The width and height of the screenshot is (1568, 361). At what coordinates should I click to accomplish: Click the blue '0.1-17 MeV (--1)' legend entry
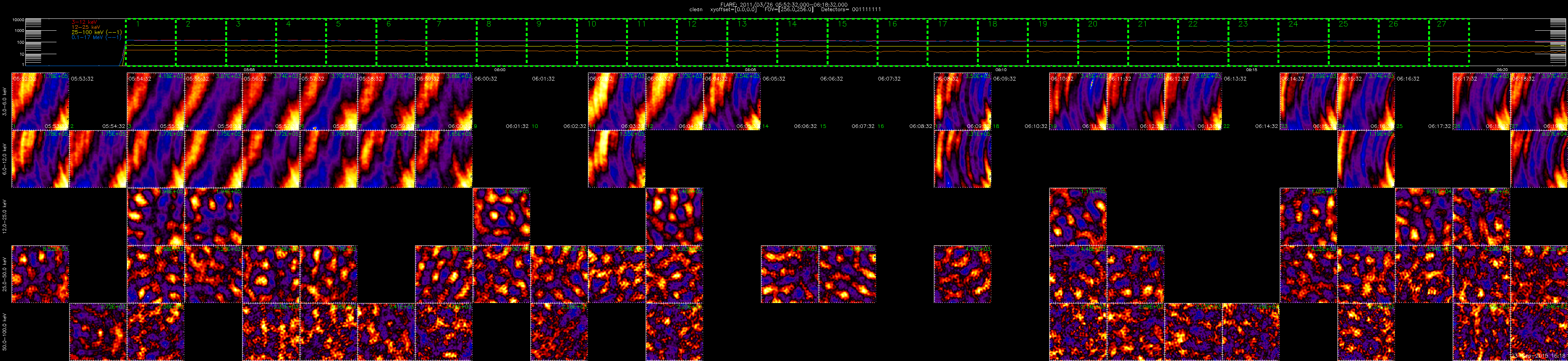(96, 38)
